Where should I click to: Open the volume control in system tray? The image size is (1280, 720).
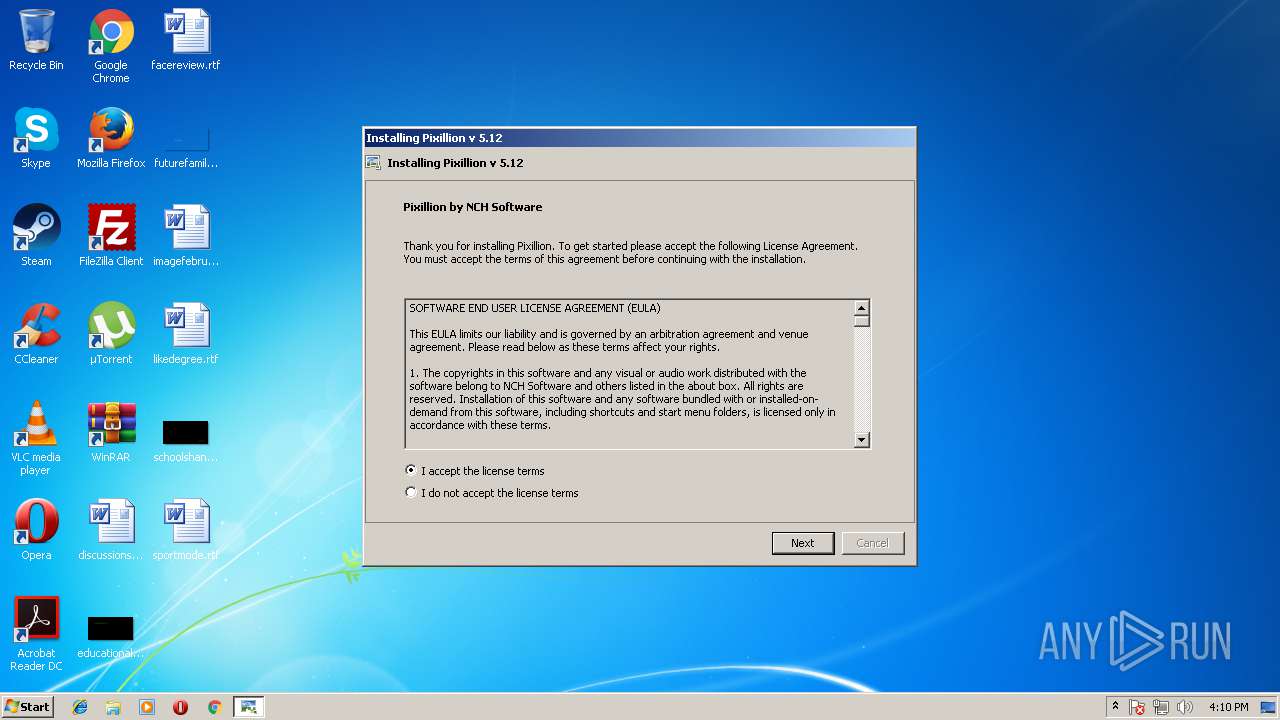tap(1185, 707)
